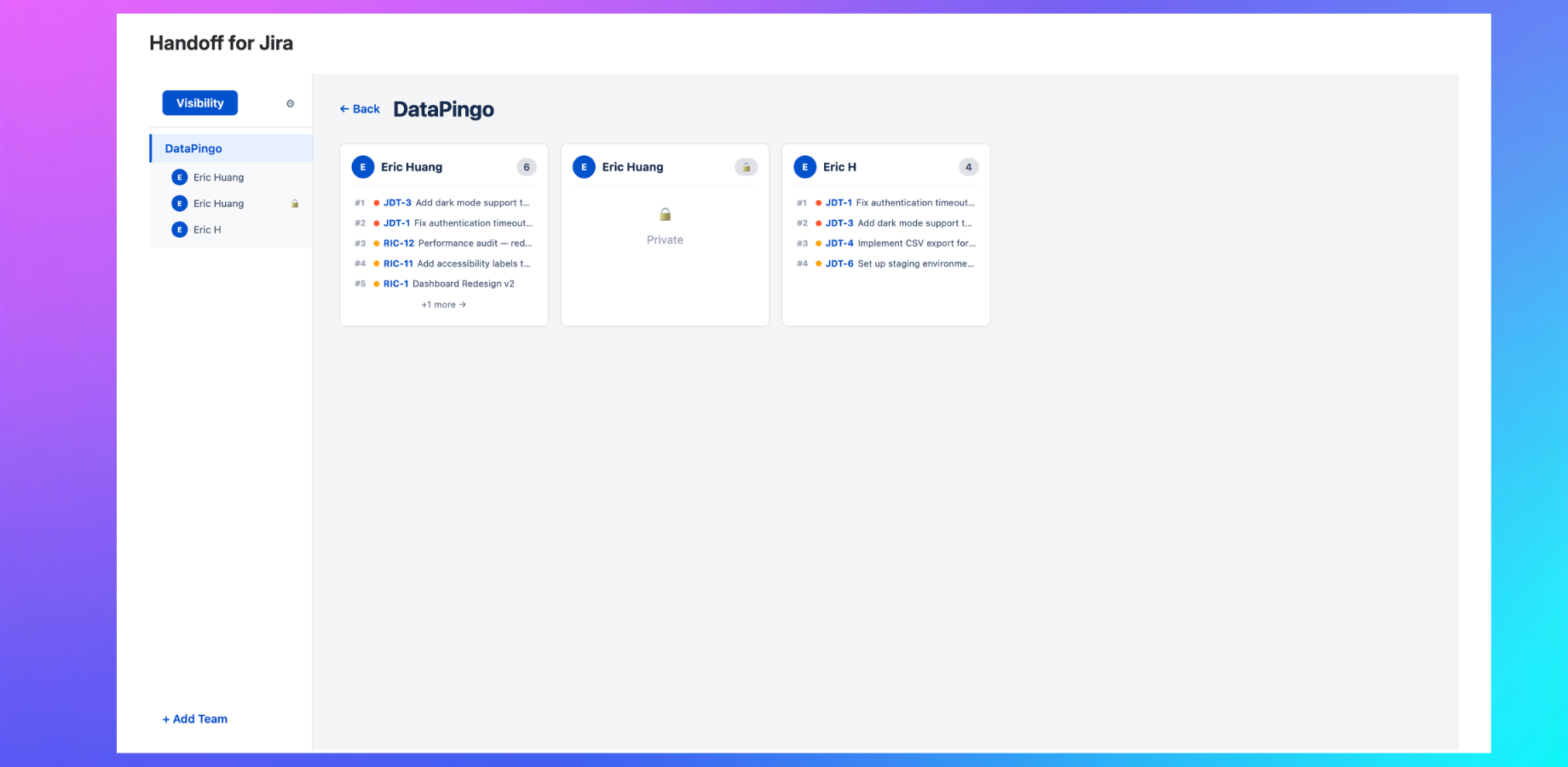
Task: Open the RIC-11 accessibility labels issue
Action: 443,264
